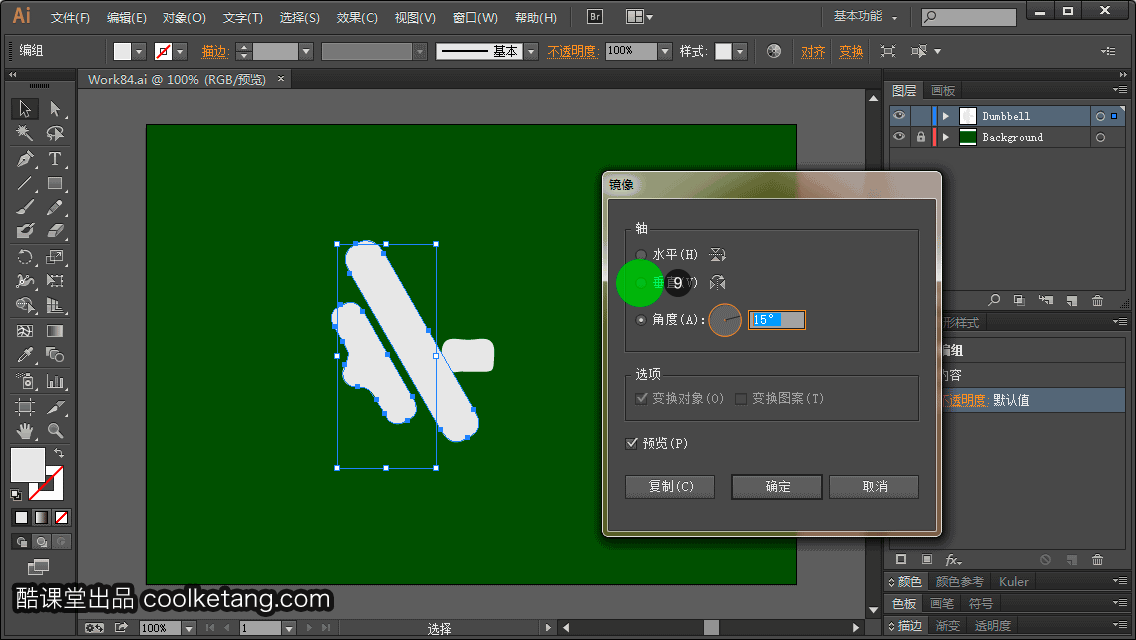Select the Selection tool (black arrow)
The image size is (1136, 640).
(25, 109)
